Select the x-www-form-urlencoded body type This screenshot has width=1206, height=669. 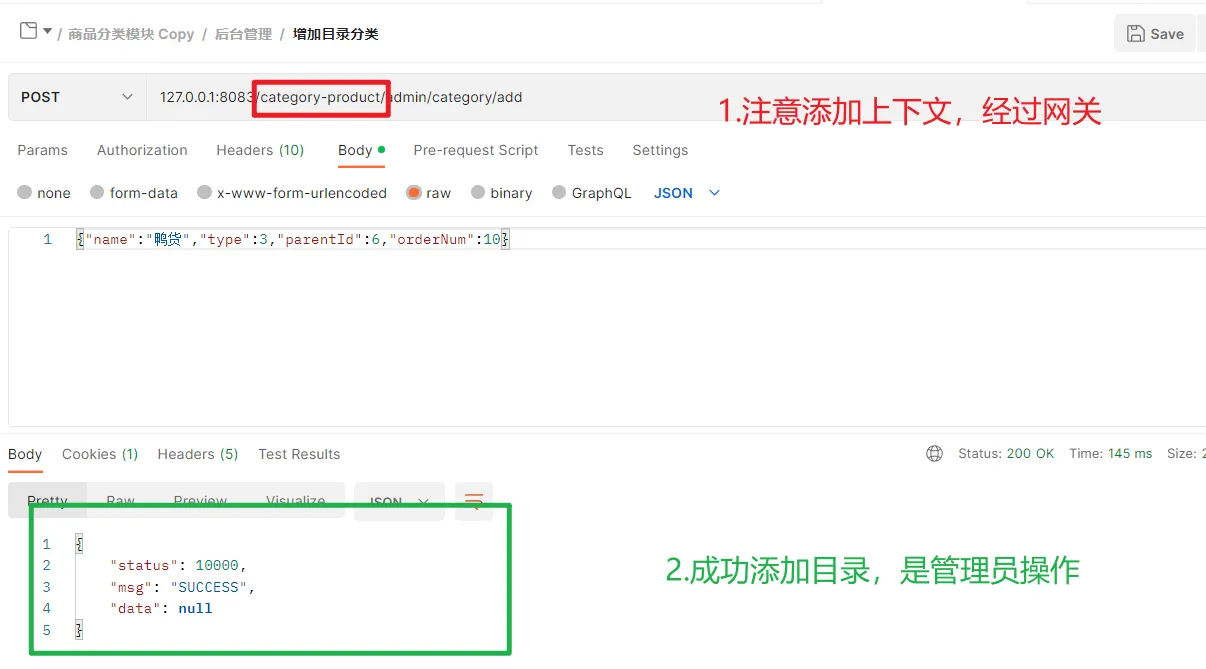pos(292,193)
